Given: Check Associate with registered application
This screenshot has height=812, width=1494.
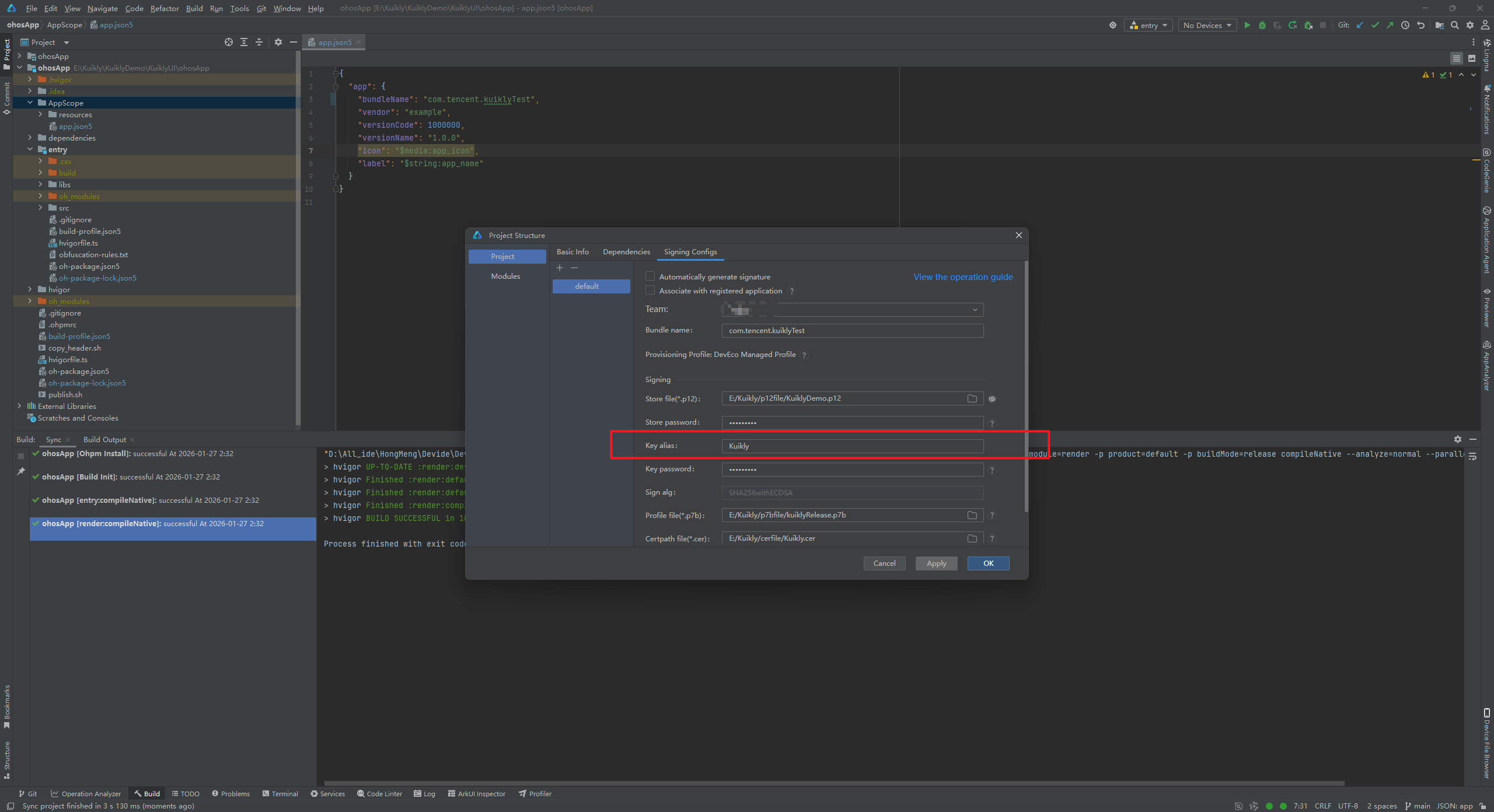Looking at the screenshot, I should tap(650, 290).
